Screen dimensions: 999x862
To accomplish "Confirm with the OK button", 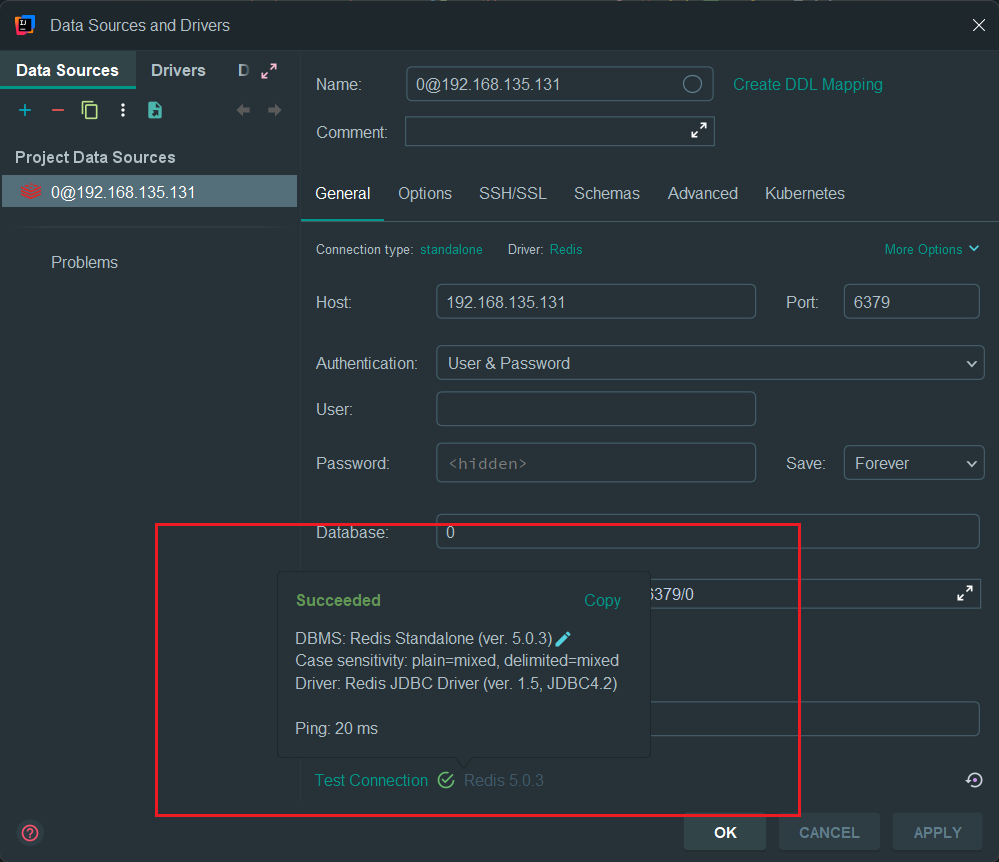I will coord(725,832).
